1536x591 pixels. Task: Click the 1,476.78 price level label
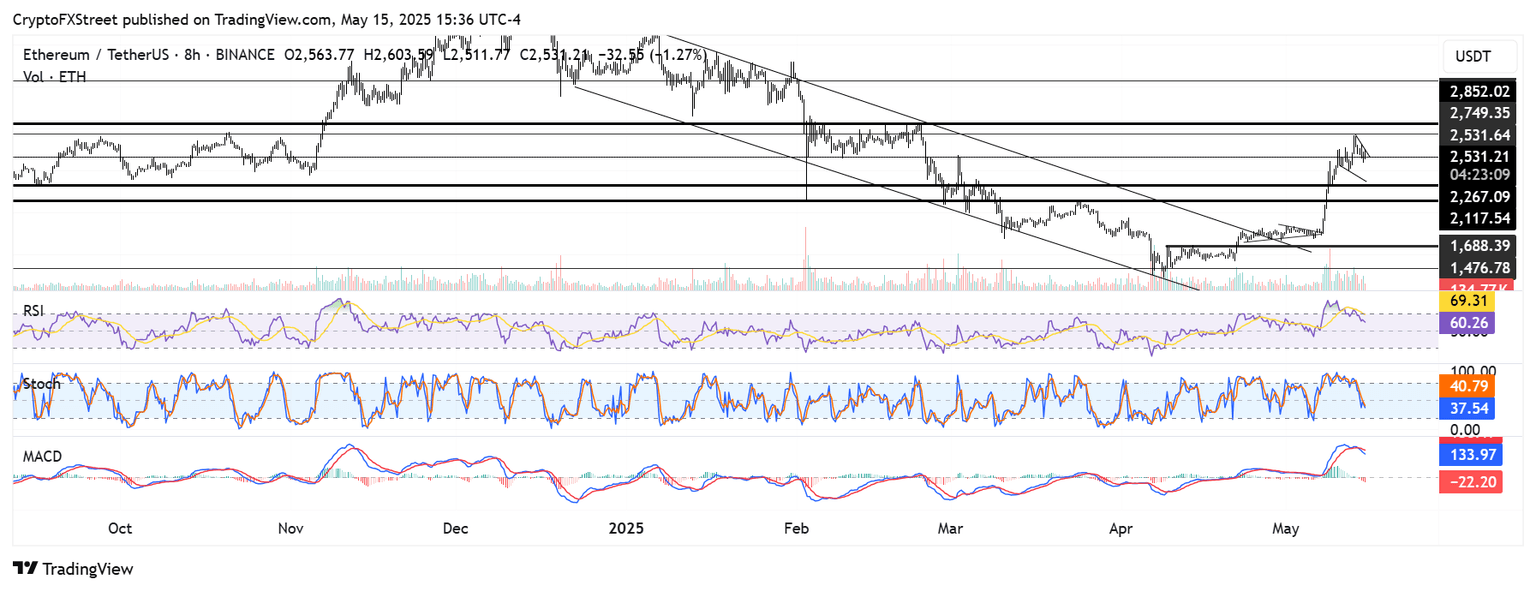point(1477,267)
